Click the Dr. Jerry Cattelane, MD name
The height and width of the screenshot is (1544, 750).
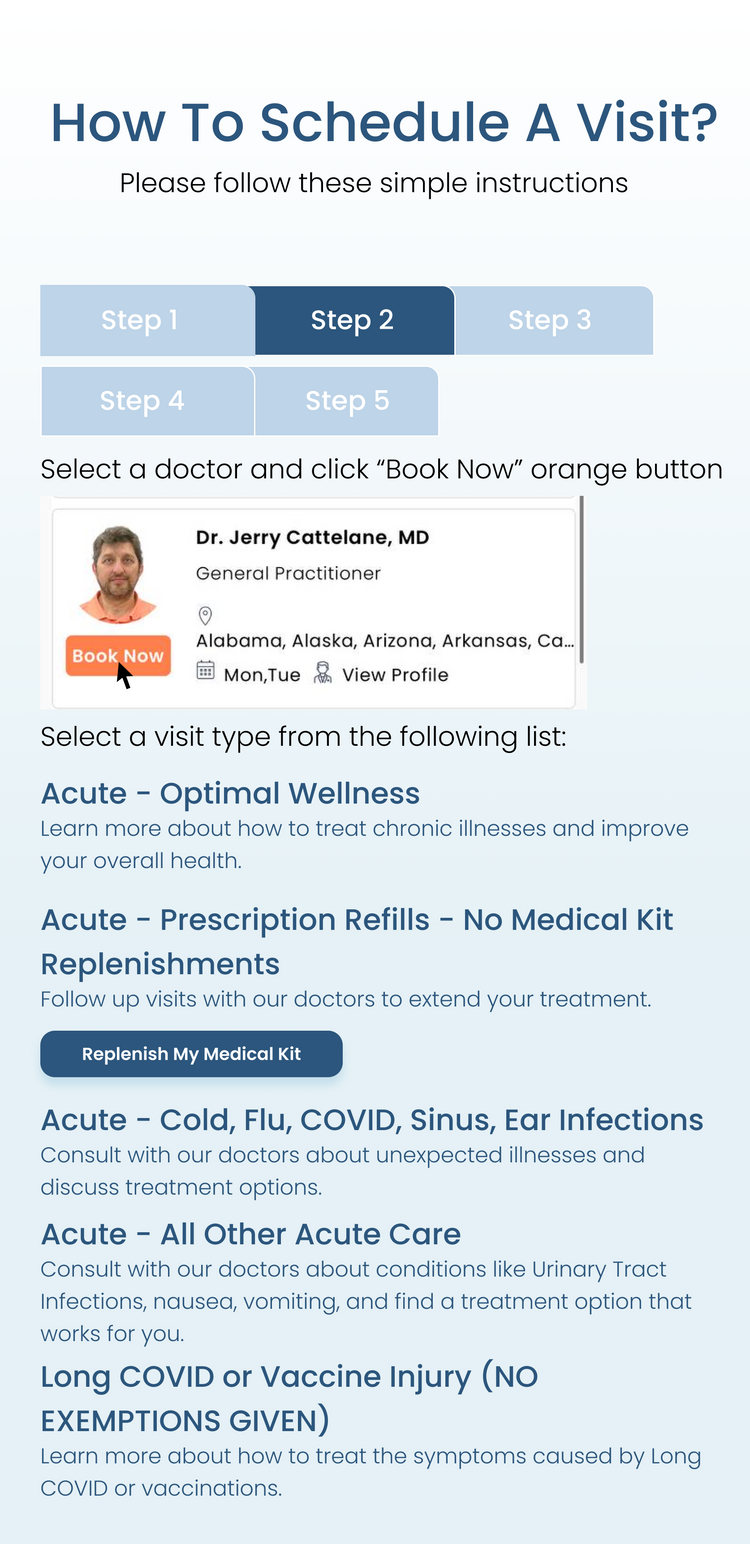tap(312, 538)
